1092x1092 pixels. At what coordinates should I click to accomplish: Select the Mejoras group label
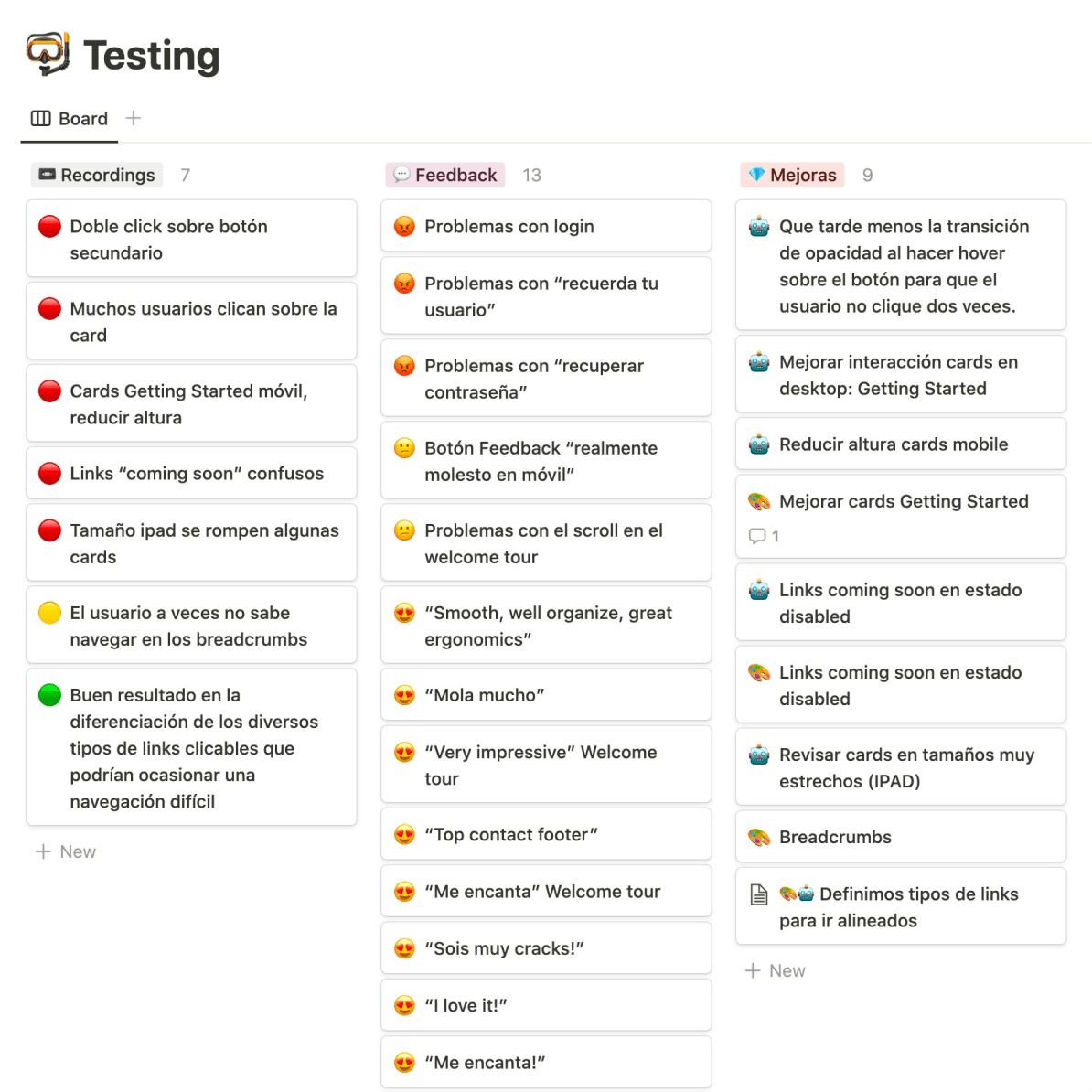[x=793, y=175]
